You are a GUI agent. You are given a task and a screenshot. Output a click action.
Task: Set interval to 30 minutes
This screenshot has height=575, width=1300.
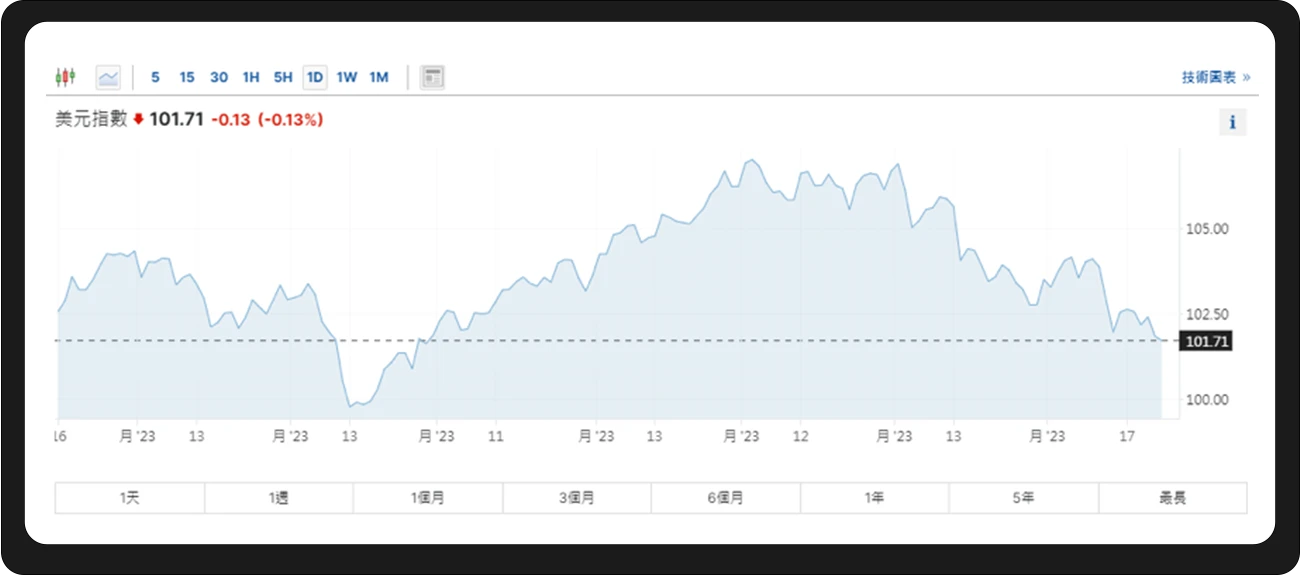(219, 77)
